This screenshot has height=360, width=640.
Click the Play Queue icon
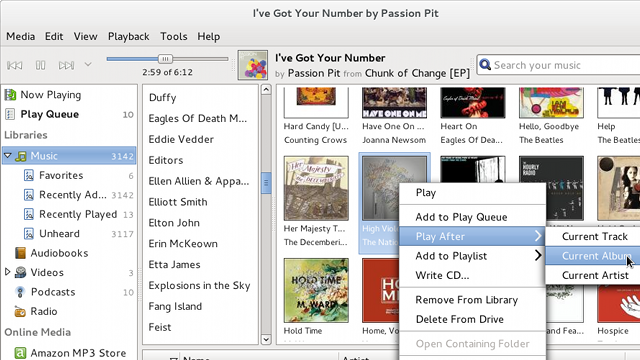10,114
